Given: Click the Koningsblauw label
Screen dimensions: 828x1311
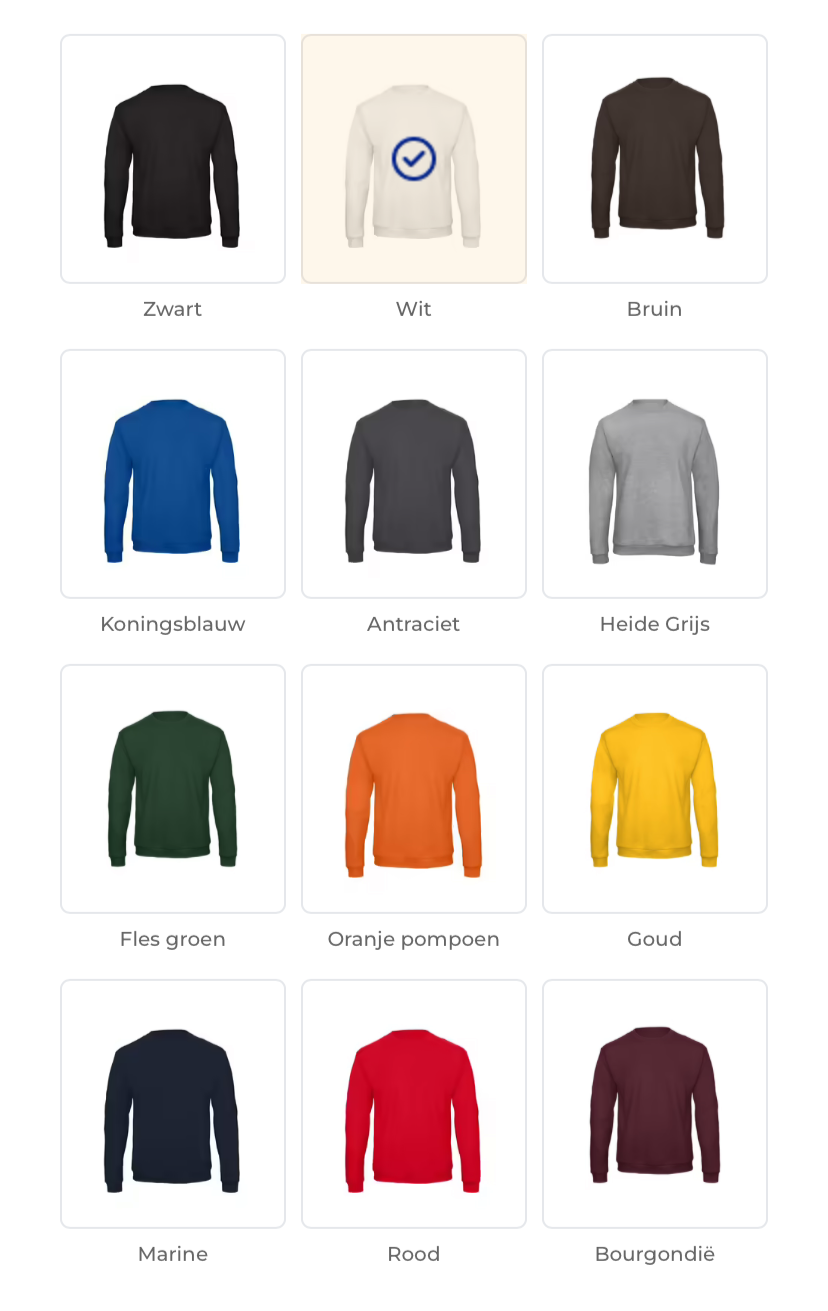Looking at the screenshot, I should click(173, 624).
